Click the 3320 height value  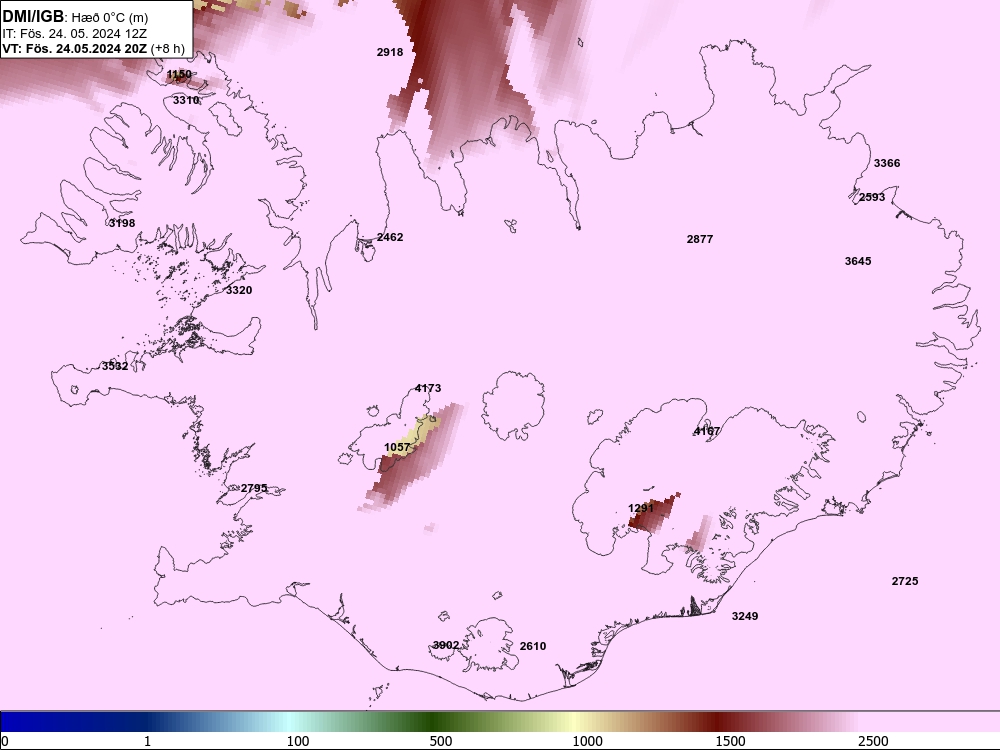[x=239, y=290]
